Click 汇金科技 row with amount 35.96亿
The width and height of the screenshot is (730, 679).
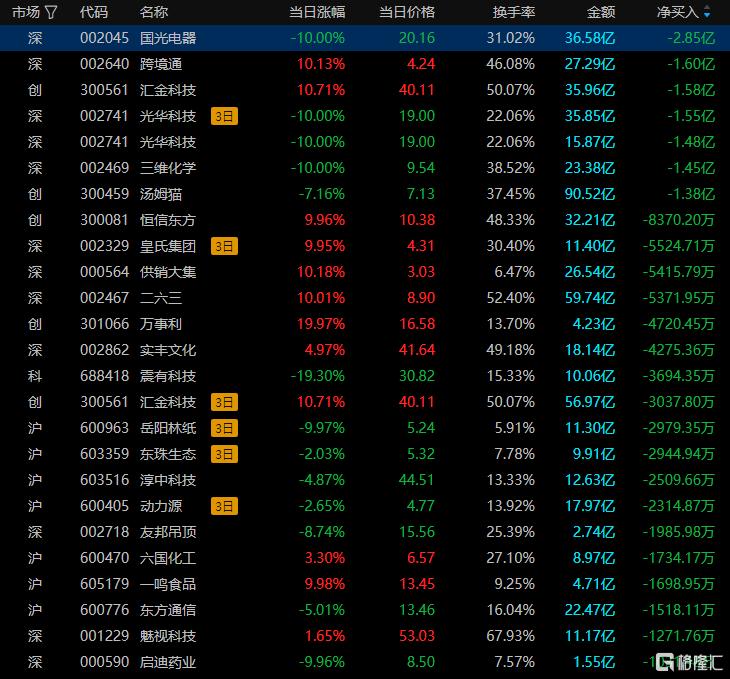(x=365, y=90)
